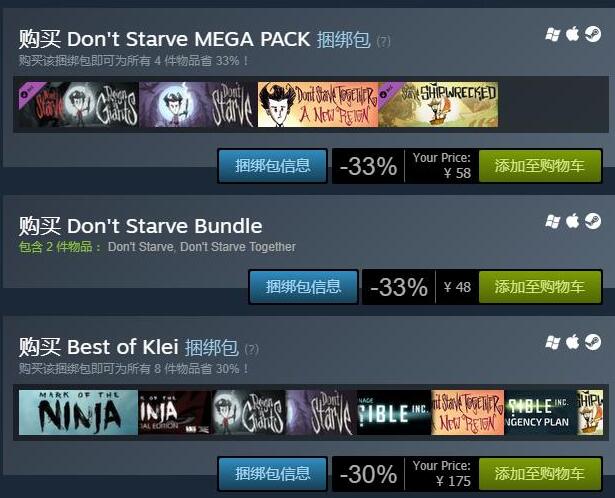Add Don't Starve MEGA PACK to cart
The width and height of the screenshot is (615, 498).
pos(540,165)
